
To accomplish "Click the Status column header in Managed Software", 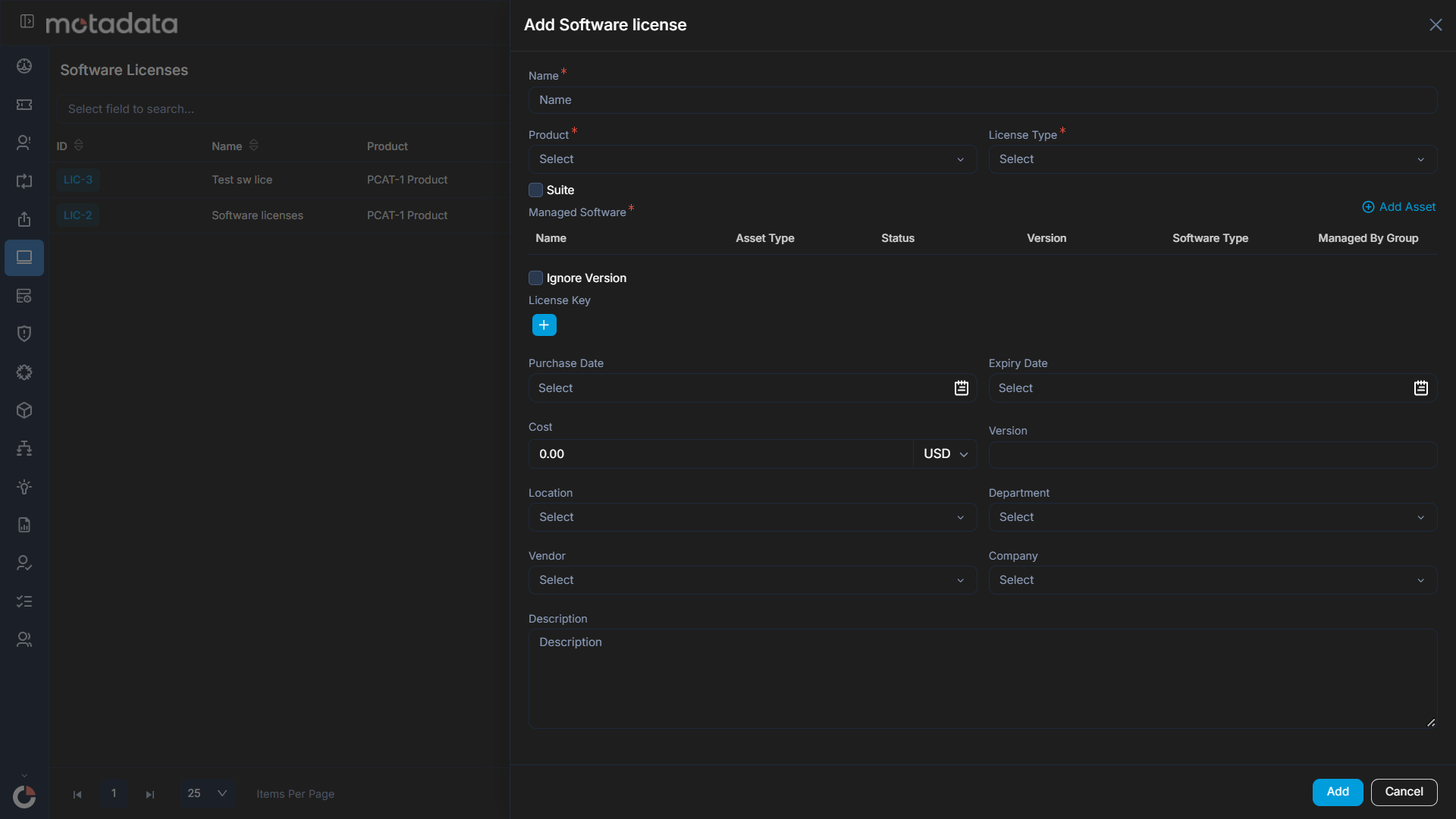I will (898, 238).
